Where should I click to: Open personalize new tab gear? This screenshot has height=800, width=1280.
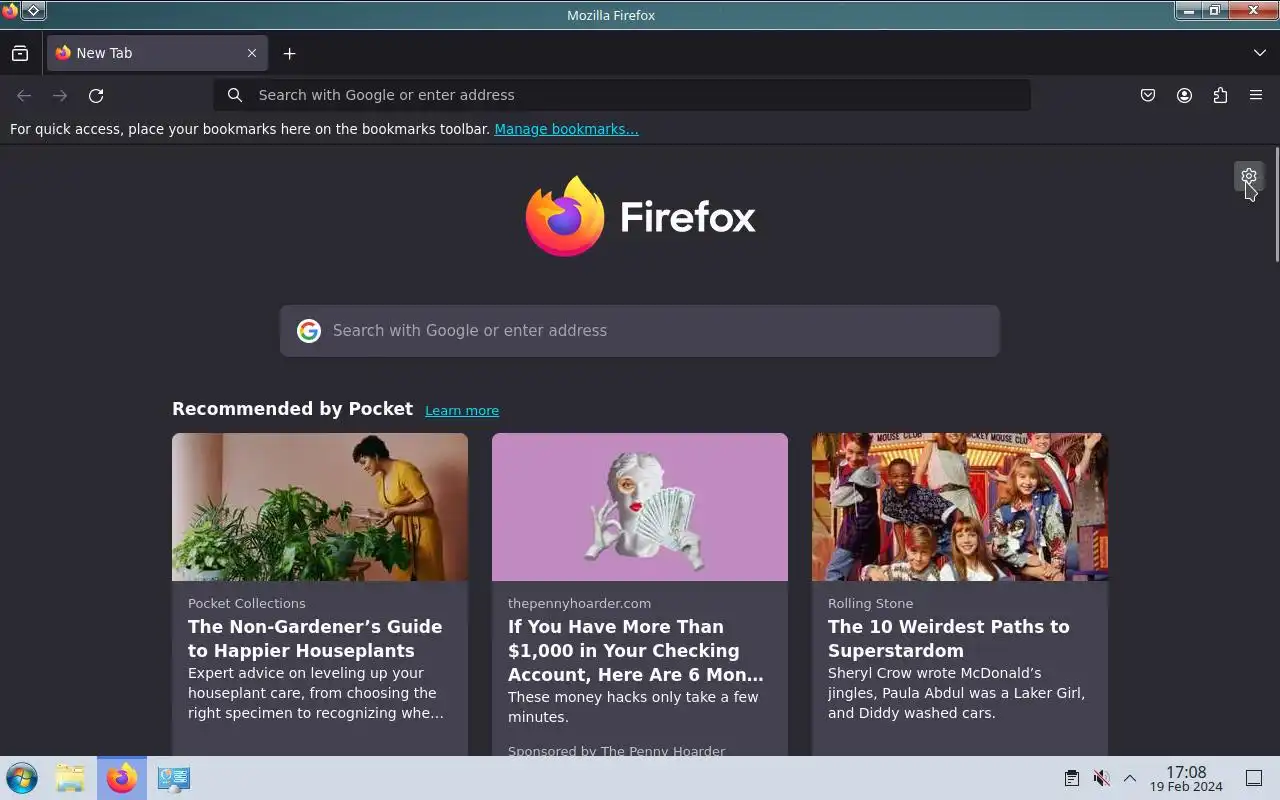[x=1249, y=176]
